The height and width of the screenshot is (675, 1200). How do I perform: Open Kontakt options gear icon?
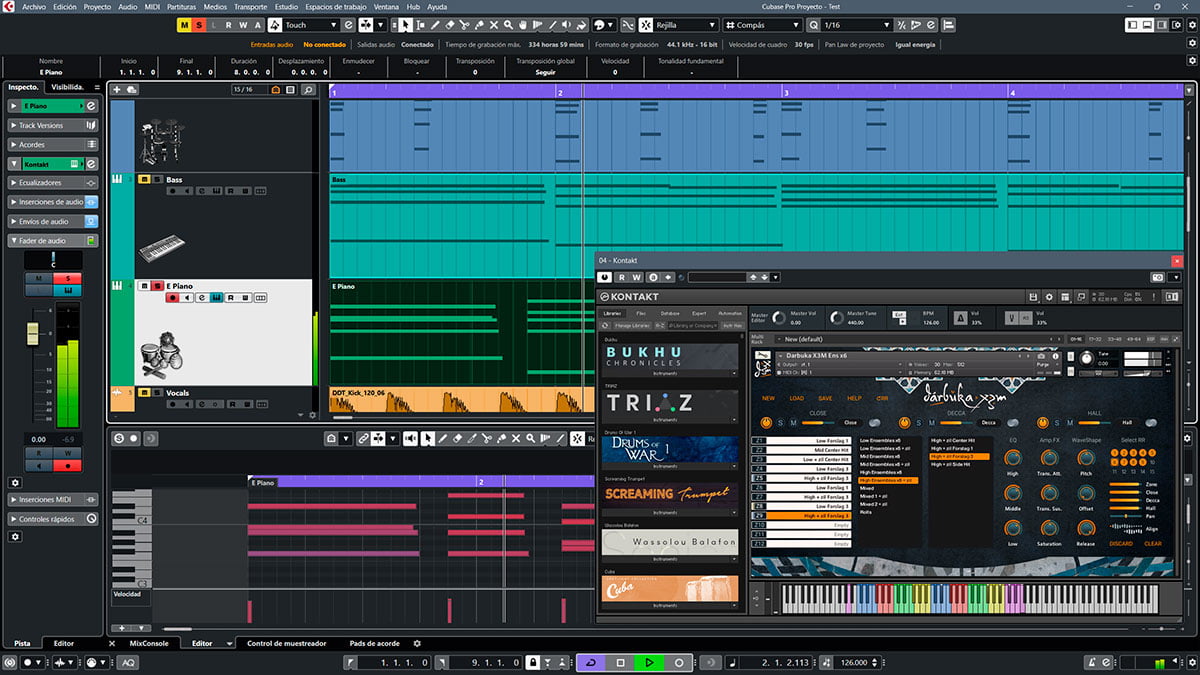coord(1049,297)
